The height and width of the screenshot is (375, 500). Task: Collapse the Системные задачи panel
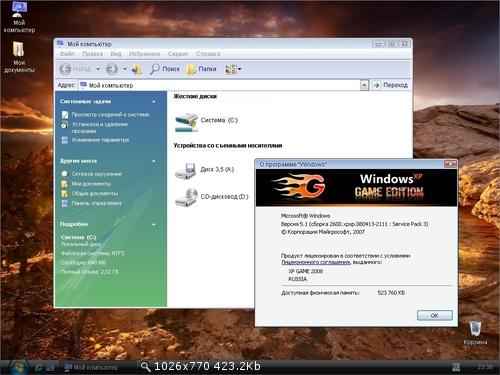click(x=154, y=101)
